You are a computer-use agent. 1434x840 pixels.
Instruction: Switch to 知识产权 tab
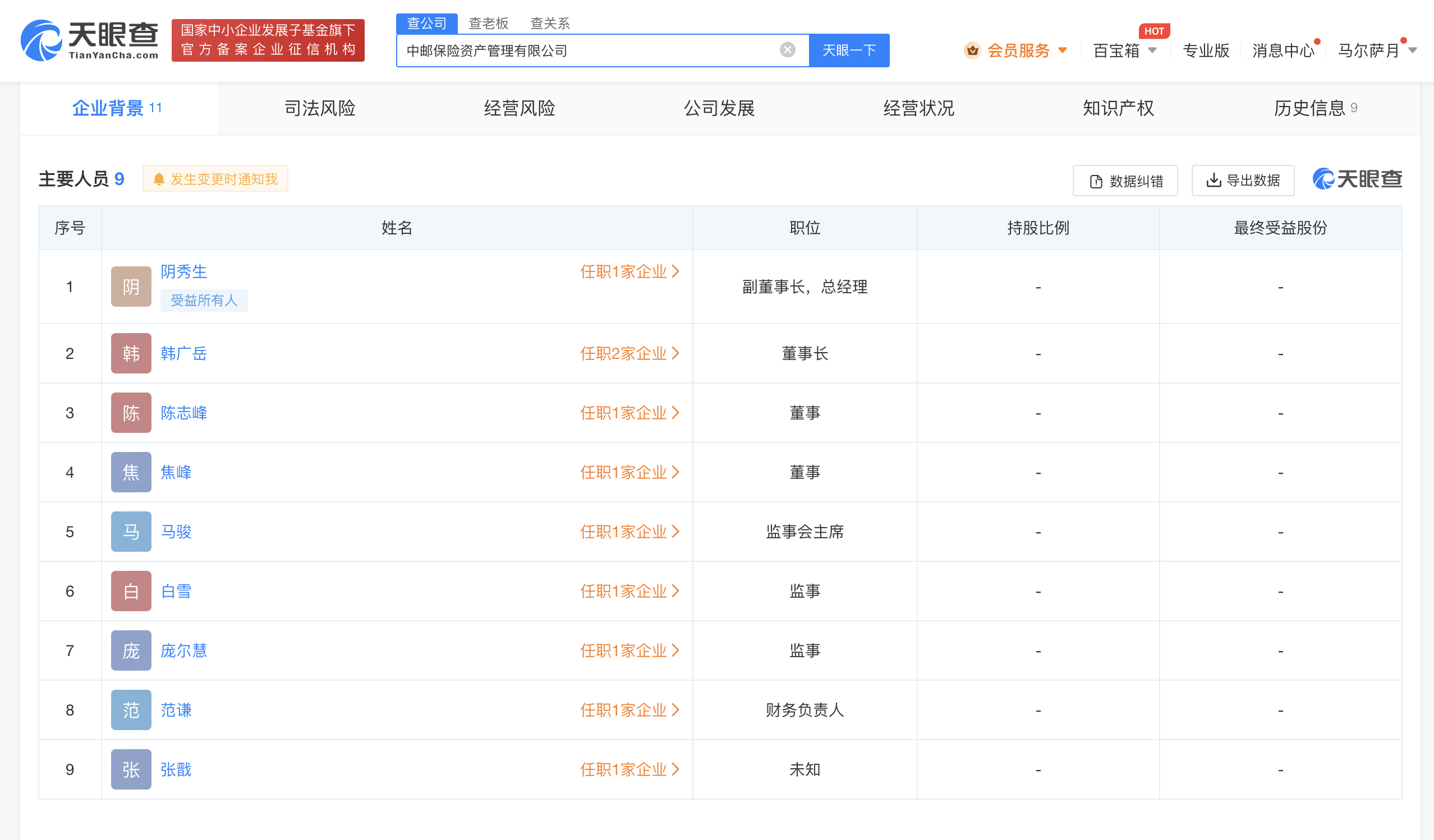click(1118, 108)
